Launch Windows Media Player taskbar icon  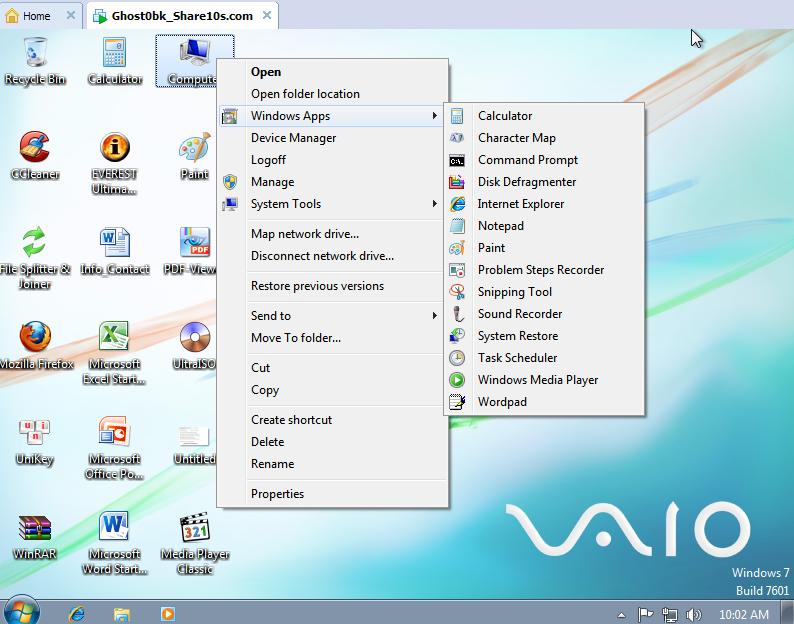pos(168,614)
